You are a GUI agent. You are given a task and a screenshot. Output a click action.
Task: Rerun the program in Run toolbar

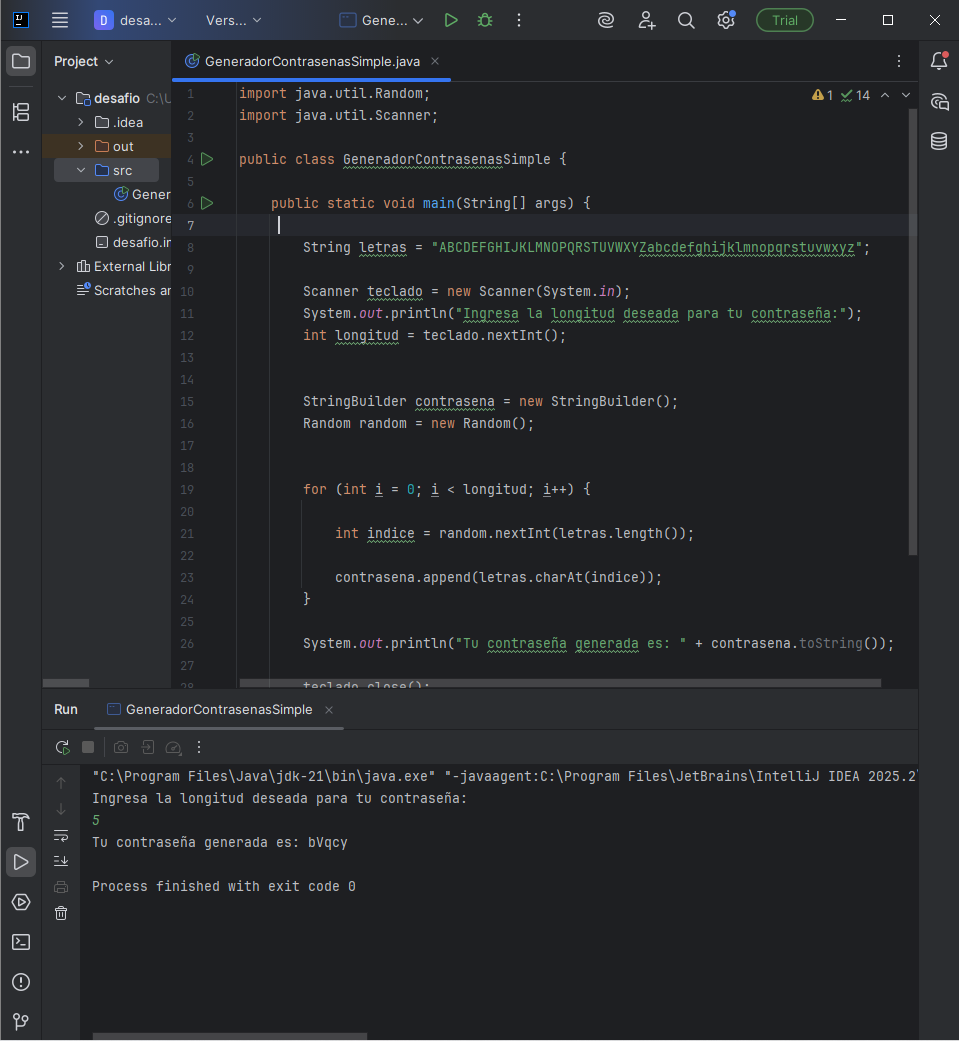tap(62, 748)
